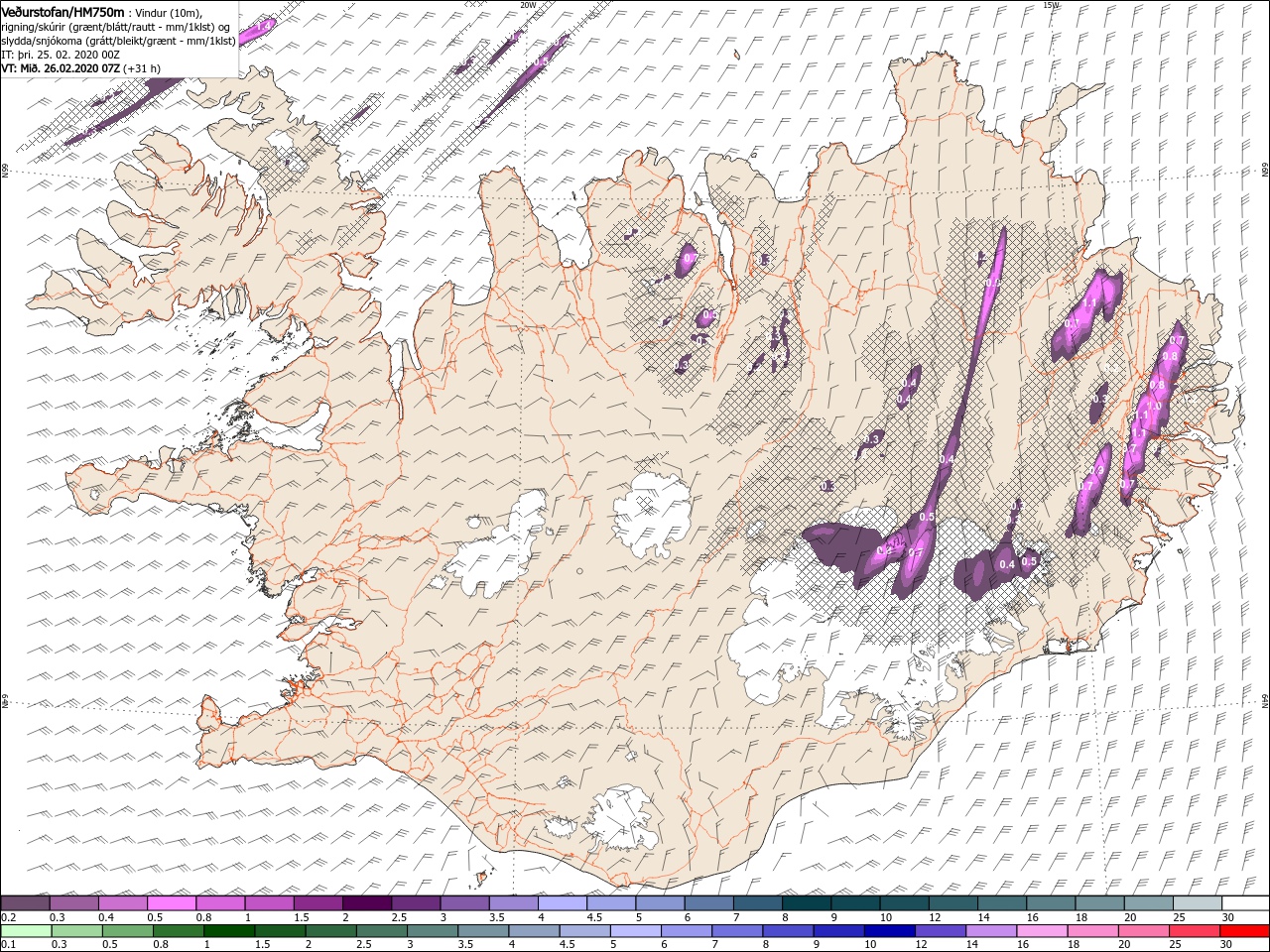Pick the palest green 0.1 swatch in the bottom legend row

25,931
